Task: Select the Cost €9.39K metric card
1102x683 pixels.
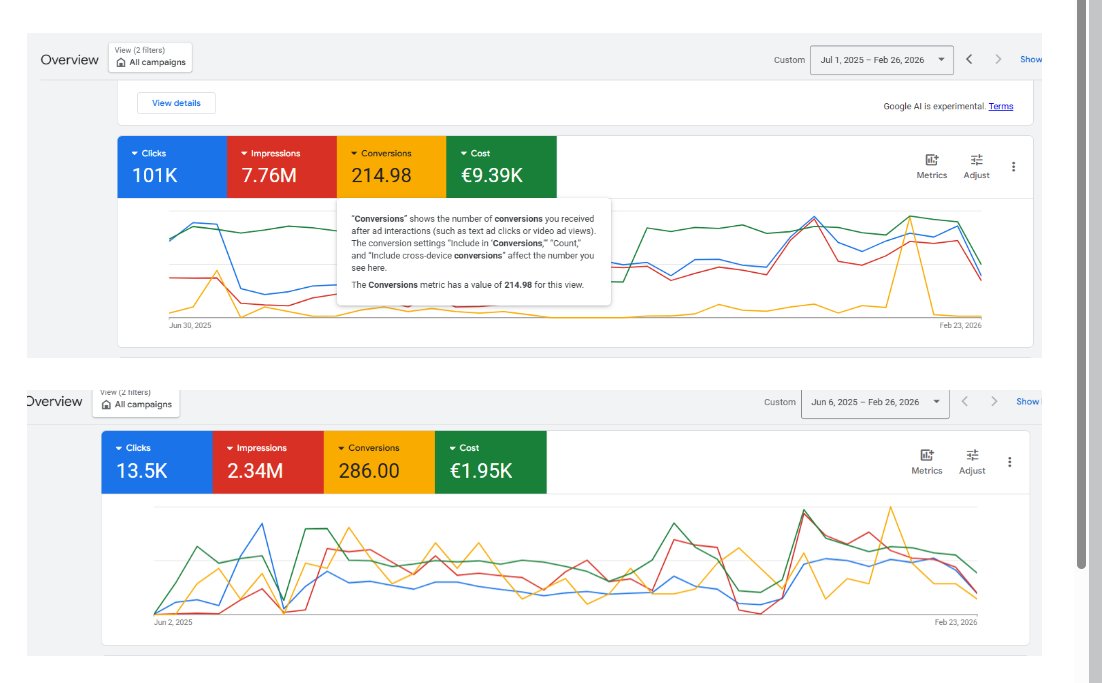Action: click(501, 167)
